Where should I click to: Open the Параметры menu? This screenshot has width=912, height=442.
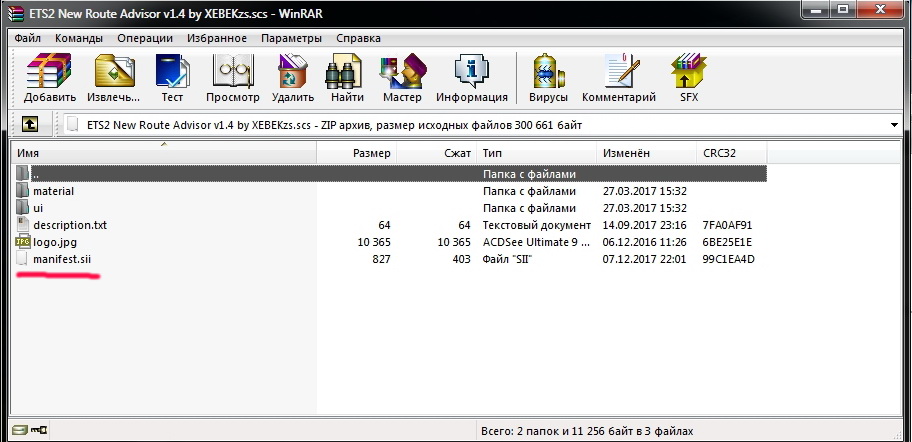(x=291, y=38)
